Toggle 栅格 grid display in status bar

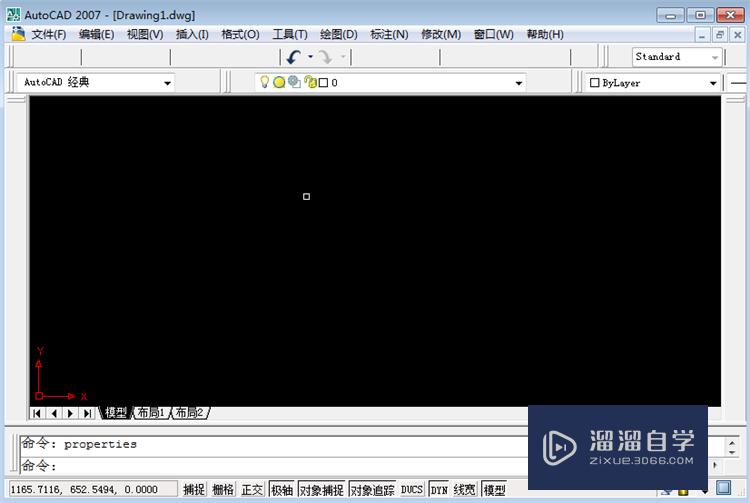tap(223, 490)
